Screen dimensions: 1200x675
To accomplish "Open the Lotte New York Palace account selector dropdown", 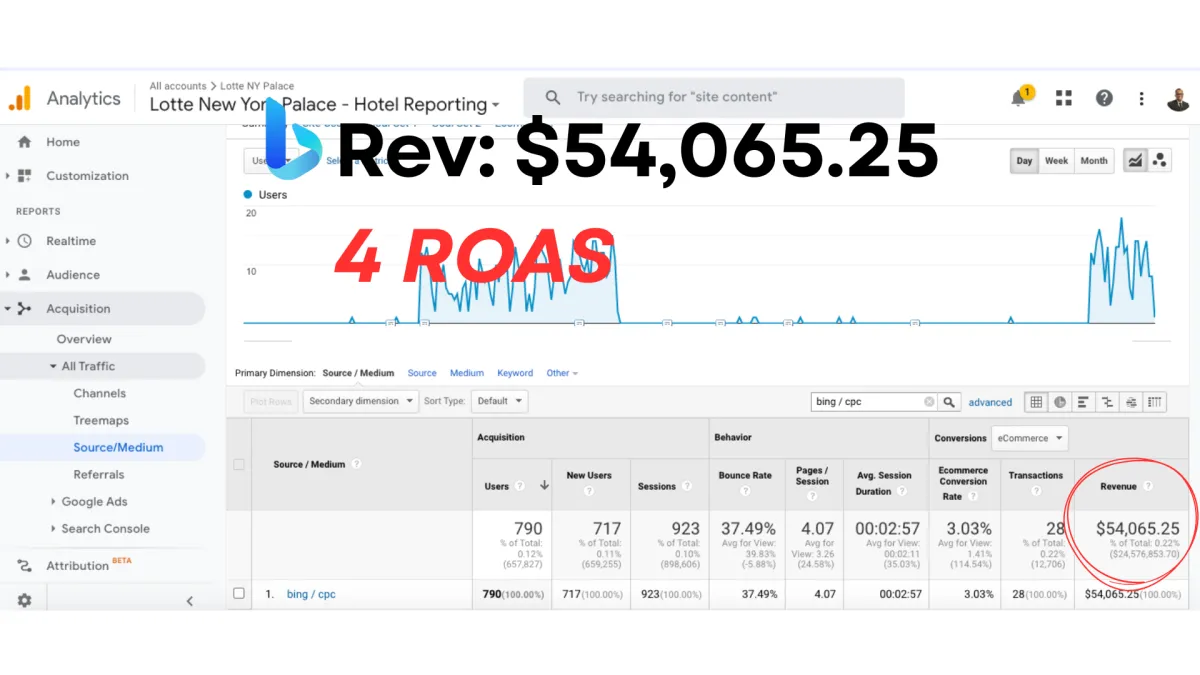I will click(324, 104).
